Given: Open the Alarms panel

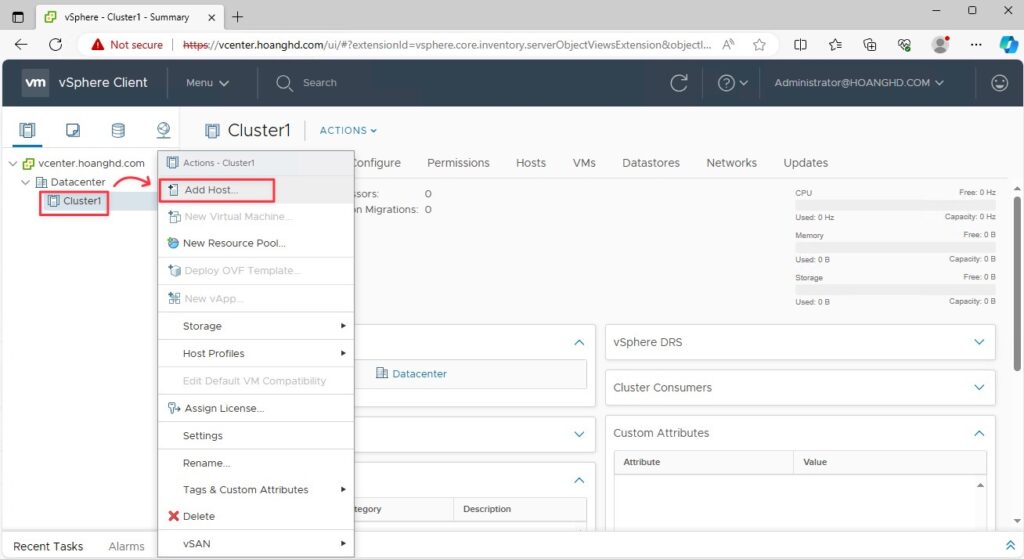Looking at the screenshot, I should (x=126, y=547).
